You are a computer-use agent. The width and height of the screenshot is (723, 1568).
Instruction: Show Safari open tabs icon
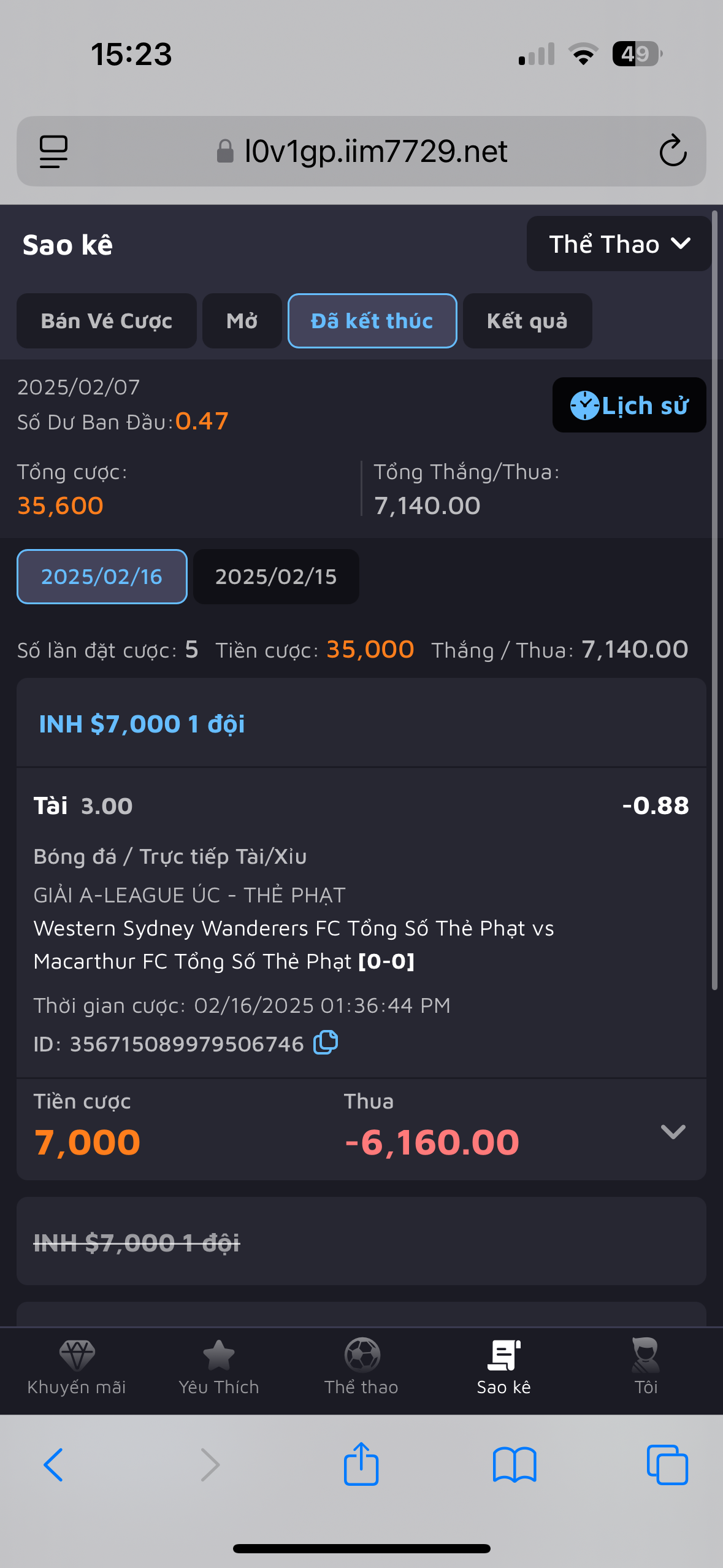pyautogui.click(x=667, y=1465)
